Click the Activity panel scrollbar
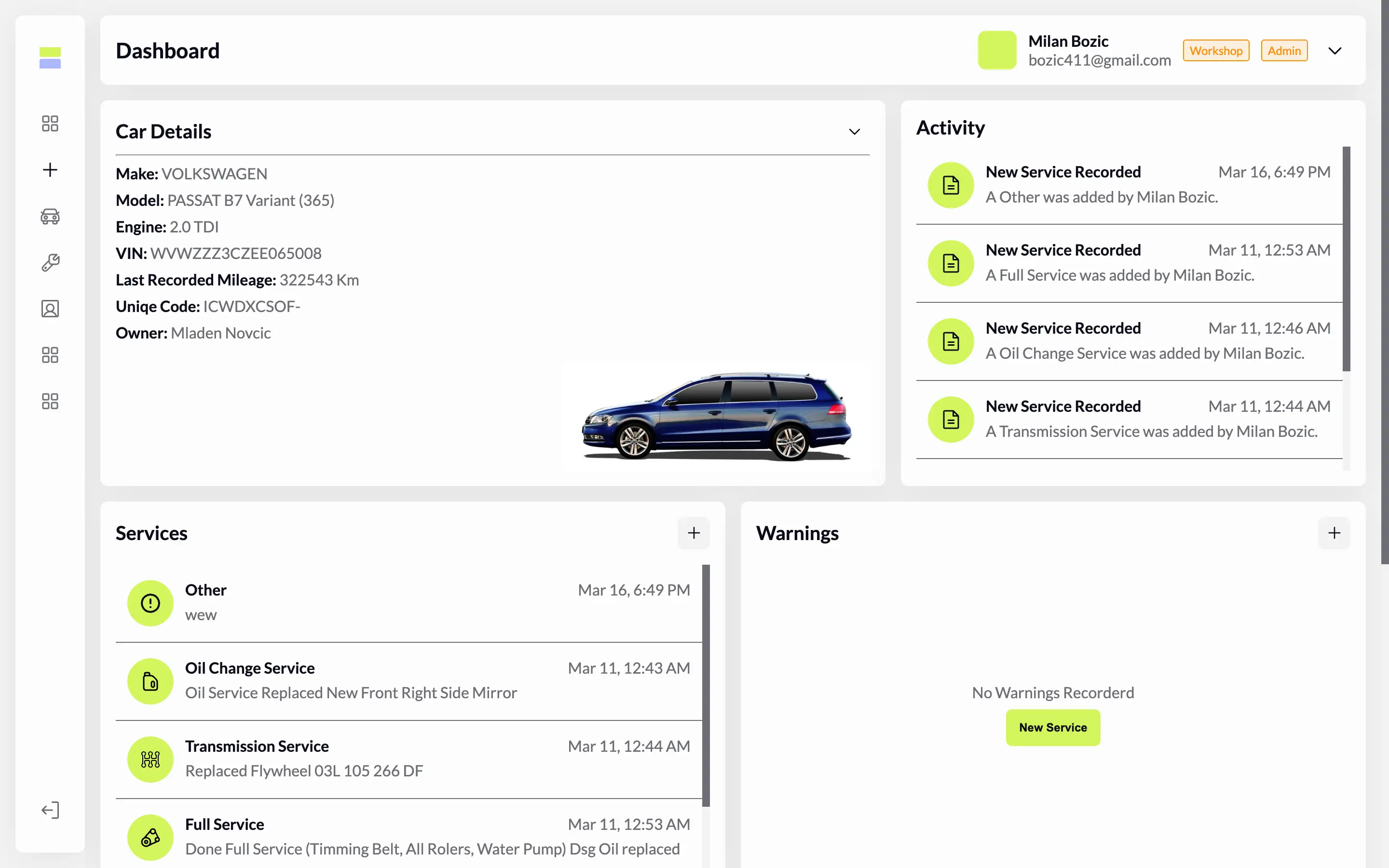Image resolution: width=1389 pixels, height=868 pixels. (x=1347, y=258)
